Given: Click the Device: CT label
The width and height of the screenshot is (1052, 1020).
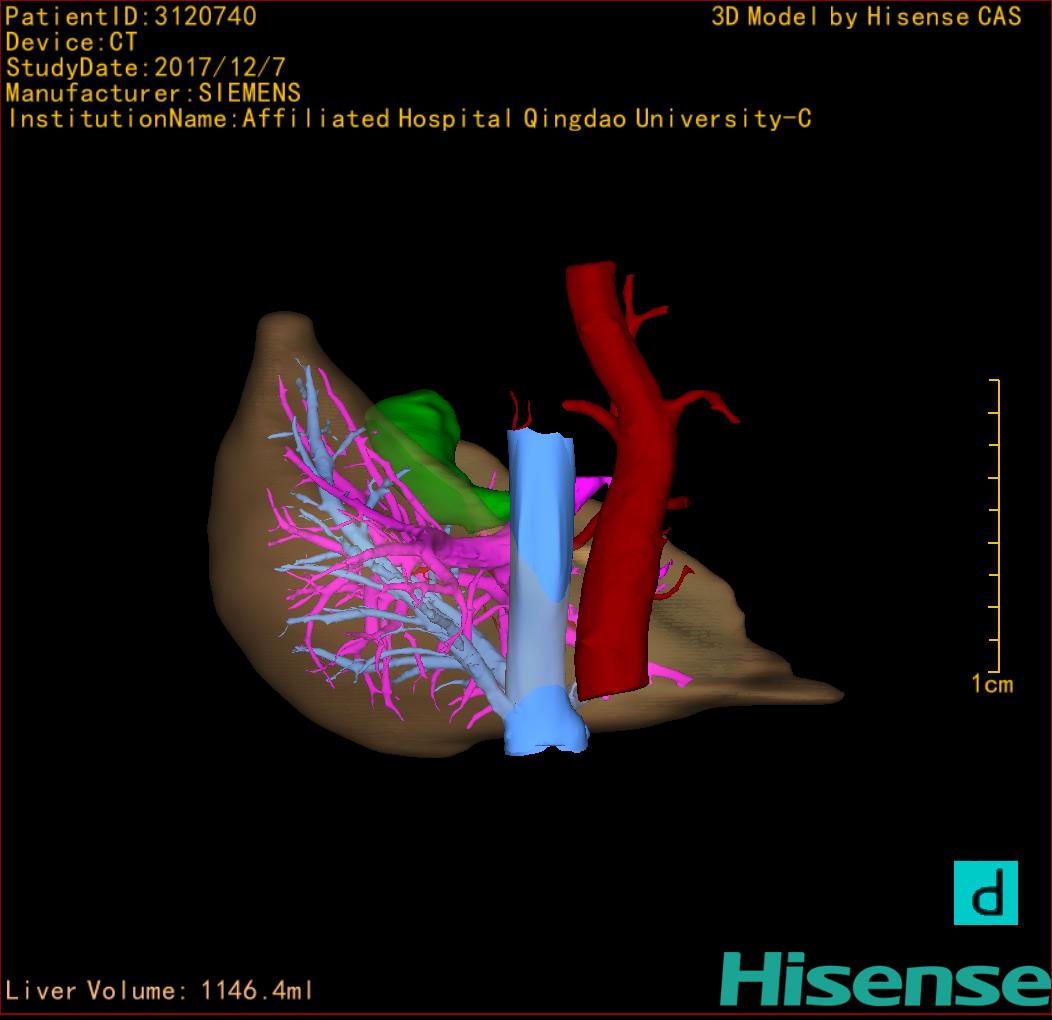Looking at the screenshot, I should point(71,43).
